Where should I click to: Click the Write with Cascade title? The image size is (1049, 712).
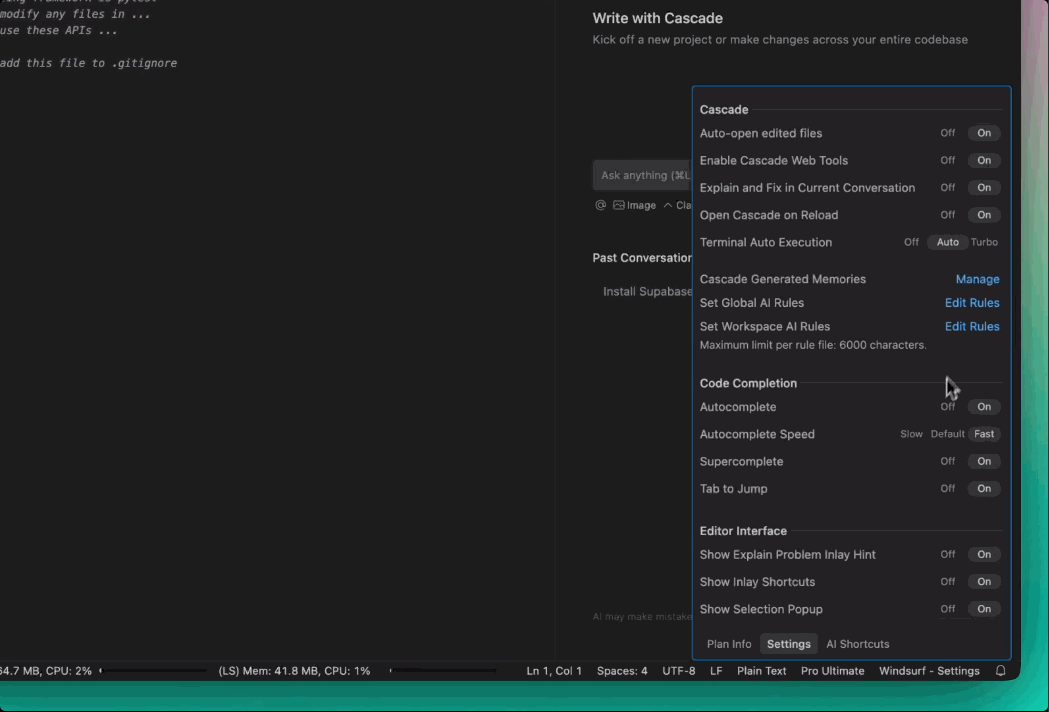point(657,18)
